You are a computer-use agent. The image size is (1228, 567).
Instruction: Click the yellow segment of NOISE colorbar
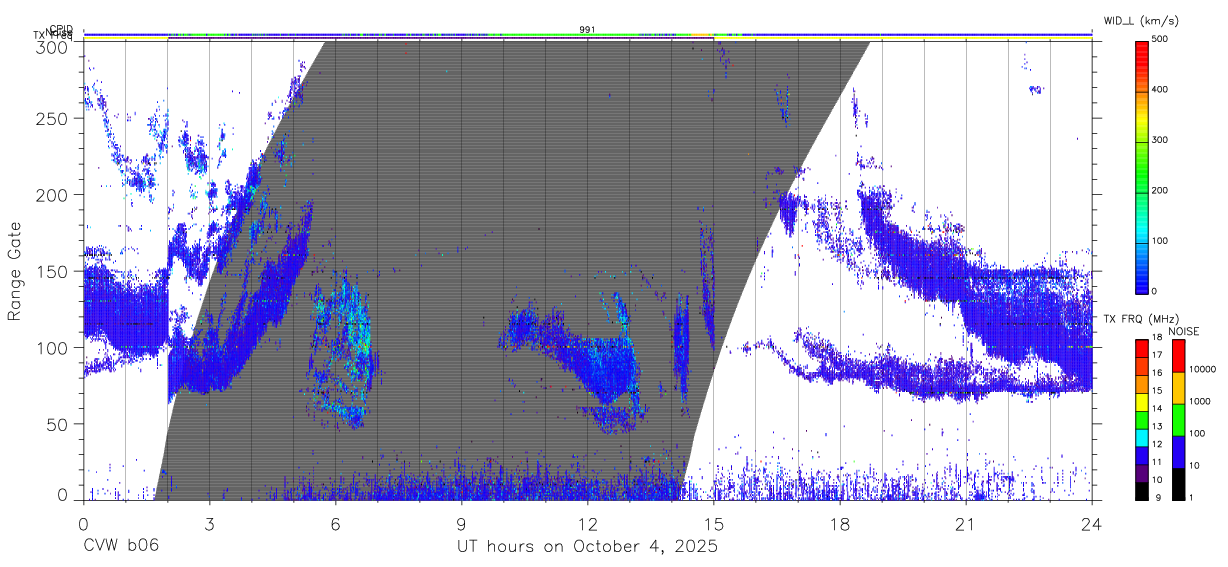pyautogui.click(x=1178, y=387)
